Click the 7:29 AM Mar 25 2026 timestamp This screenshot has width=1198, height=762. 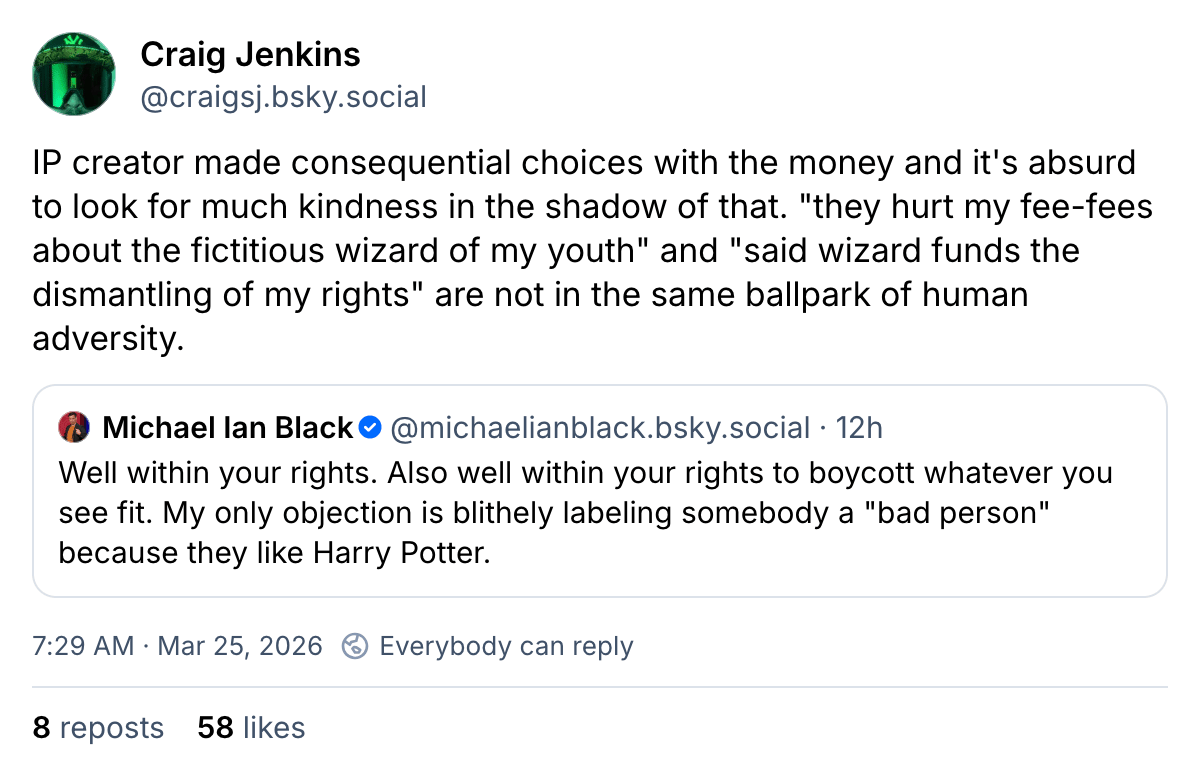pyautogui.click(x=176, y=646)
